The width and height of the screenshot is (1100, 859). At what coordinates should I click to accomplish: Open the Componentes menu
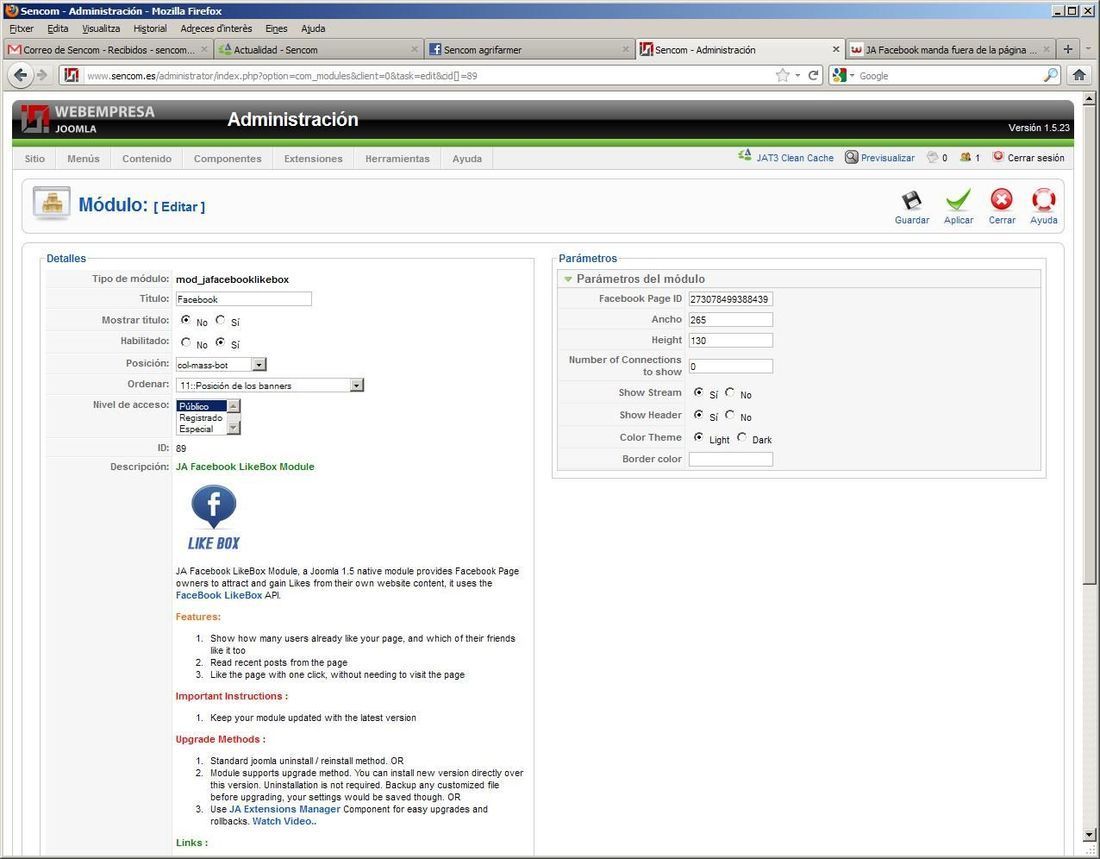(x=227, y=159)
